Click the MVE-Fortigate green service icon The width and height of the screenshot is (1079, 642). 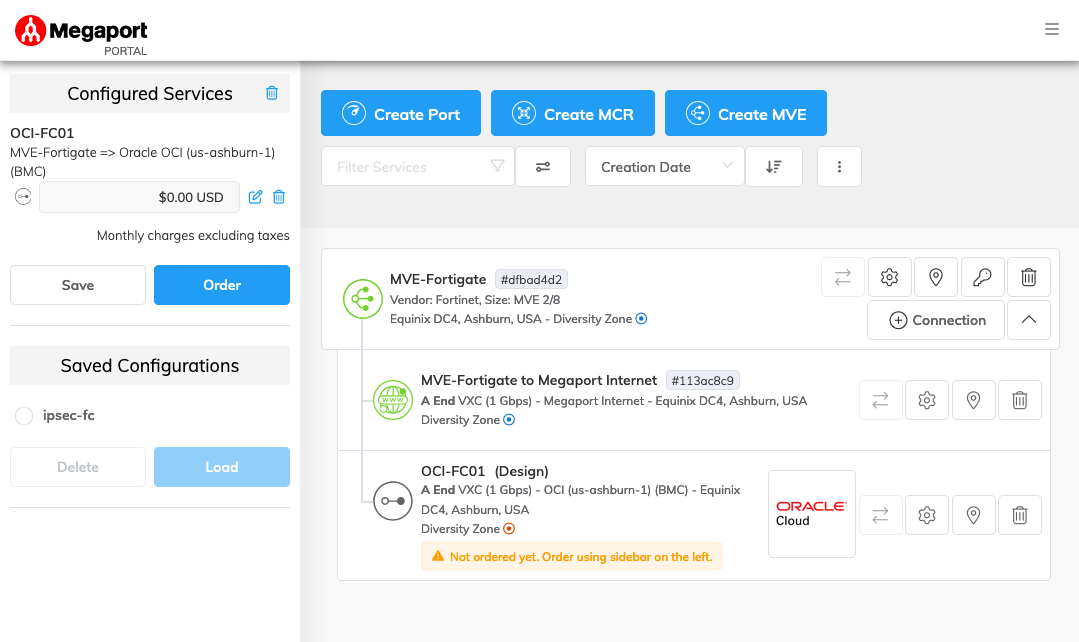tap(363, 299)
